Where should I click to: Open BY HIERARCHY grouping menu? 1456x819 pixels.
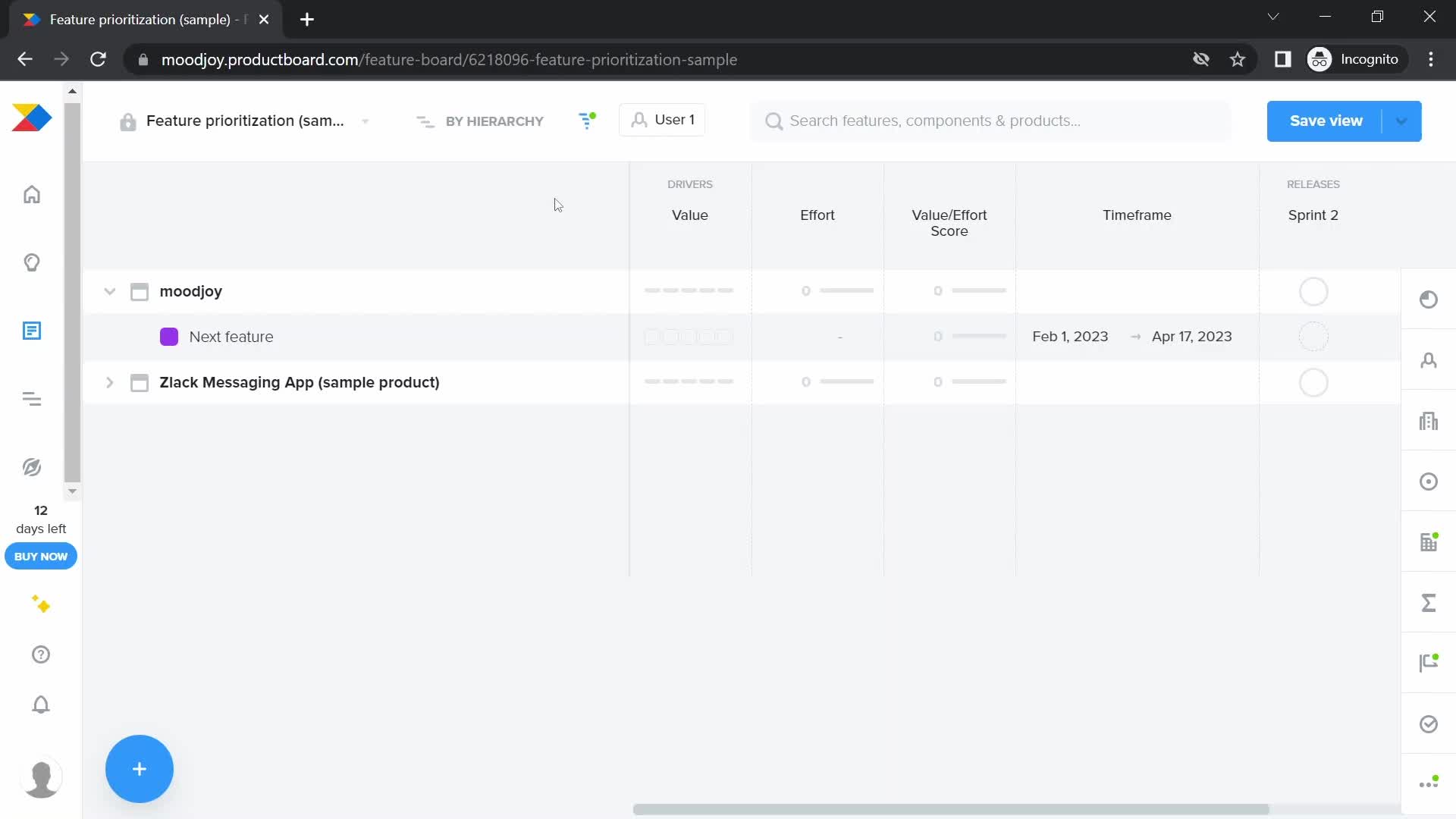(x=480, y=121)
